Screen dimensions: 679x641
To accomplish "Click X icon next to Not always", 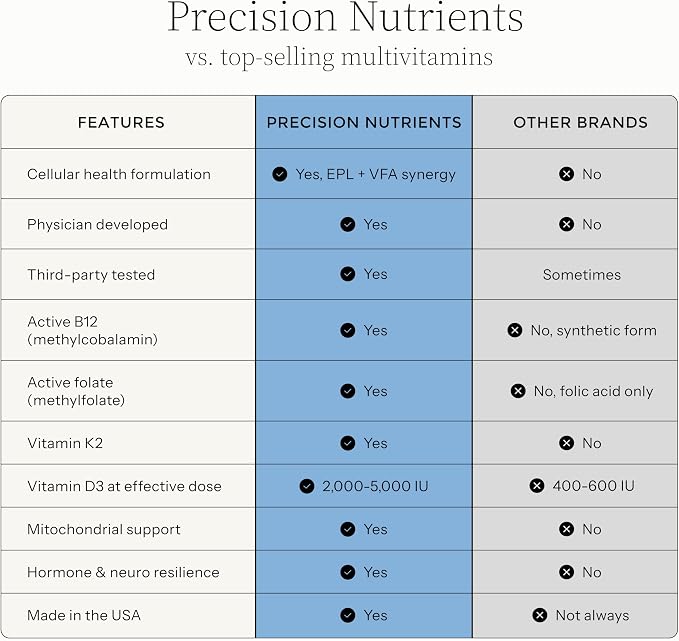I will coord(540,615).
